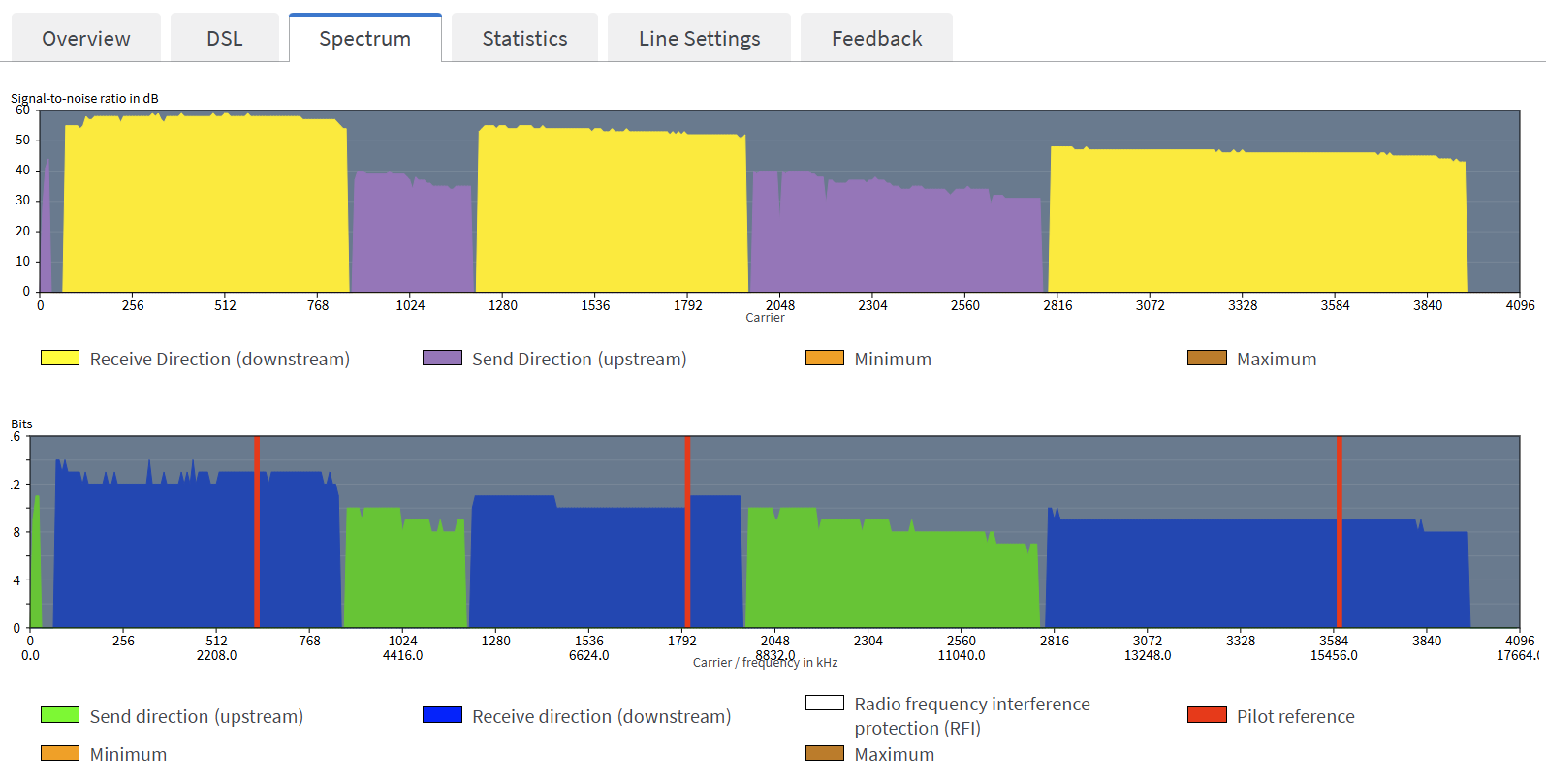Click the SNR chart Minimum orange swatch
Viewport: 1546px width, 784px height.
[x=824, y=359]
